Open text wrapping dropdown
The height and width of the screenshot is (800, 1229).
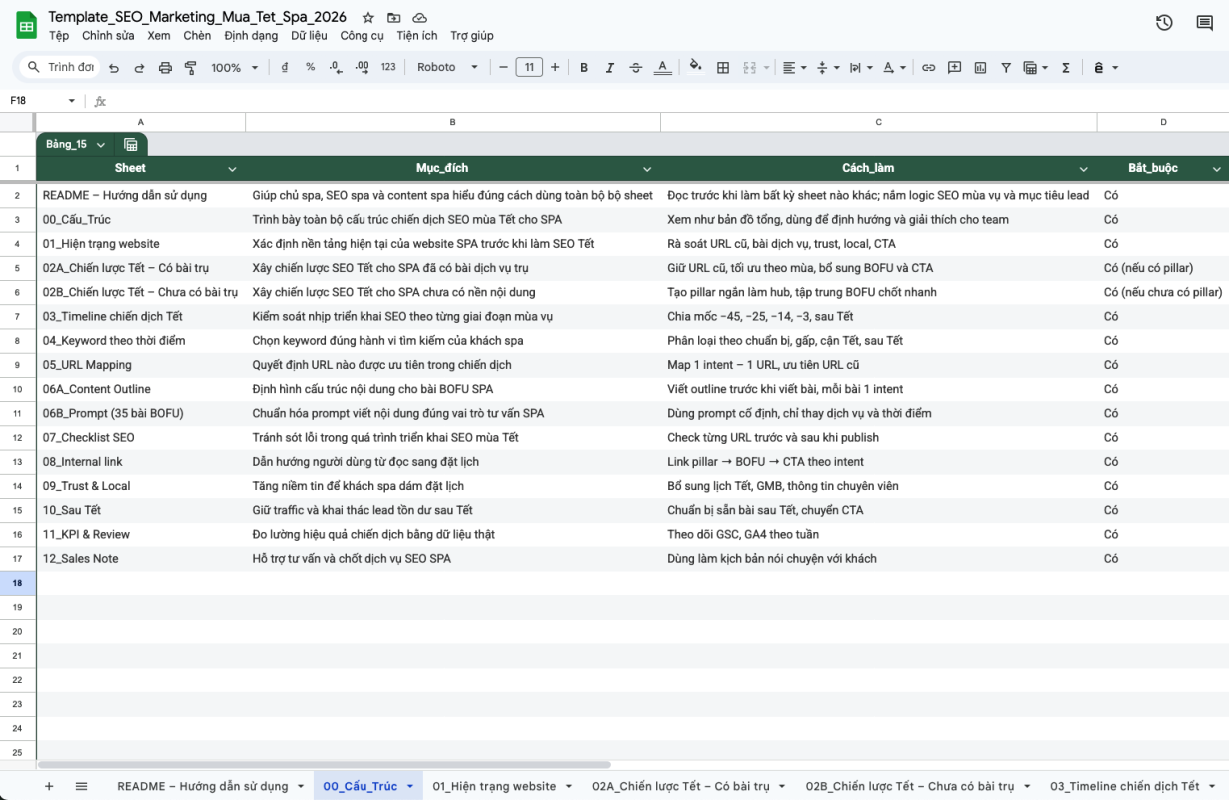pos(860,67)
